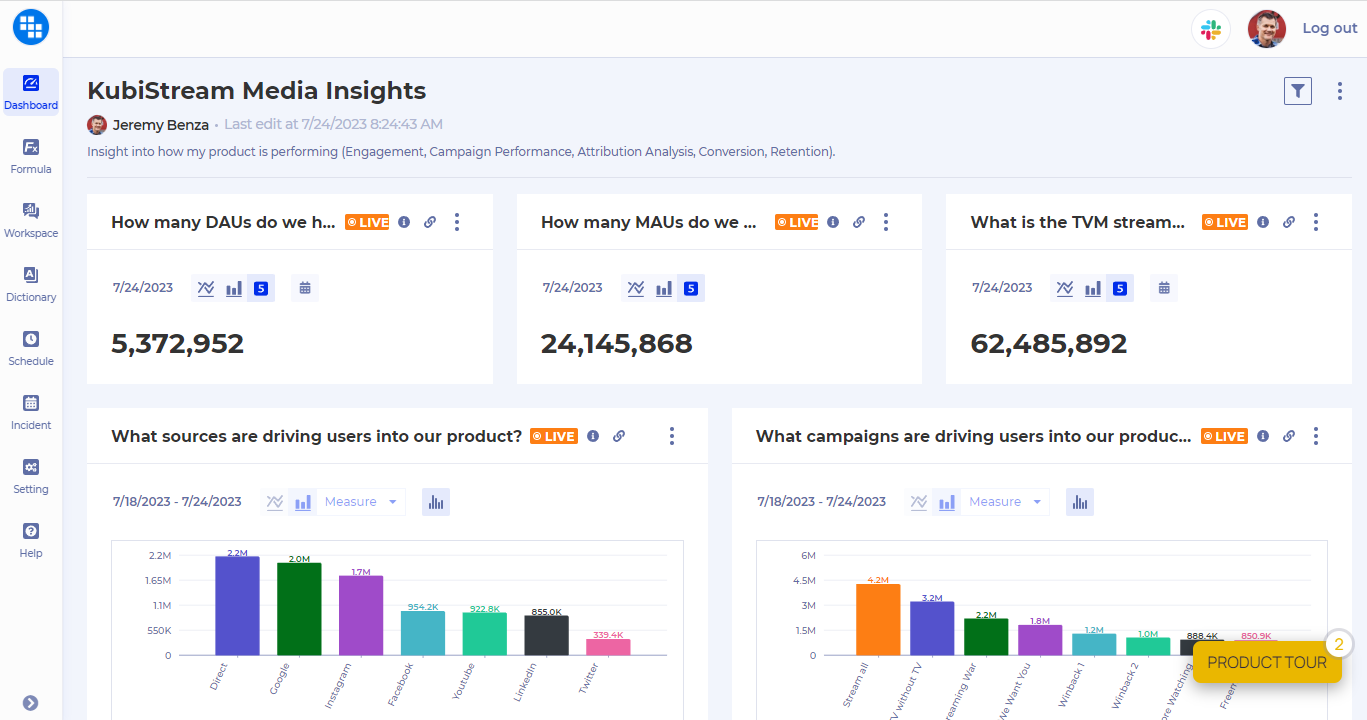Select the single value view on DAU card
Viewport: 1367px width, 720px height.
point(260,287)
